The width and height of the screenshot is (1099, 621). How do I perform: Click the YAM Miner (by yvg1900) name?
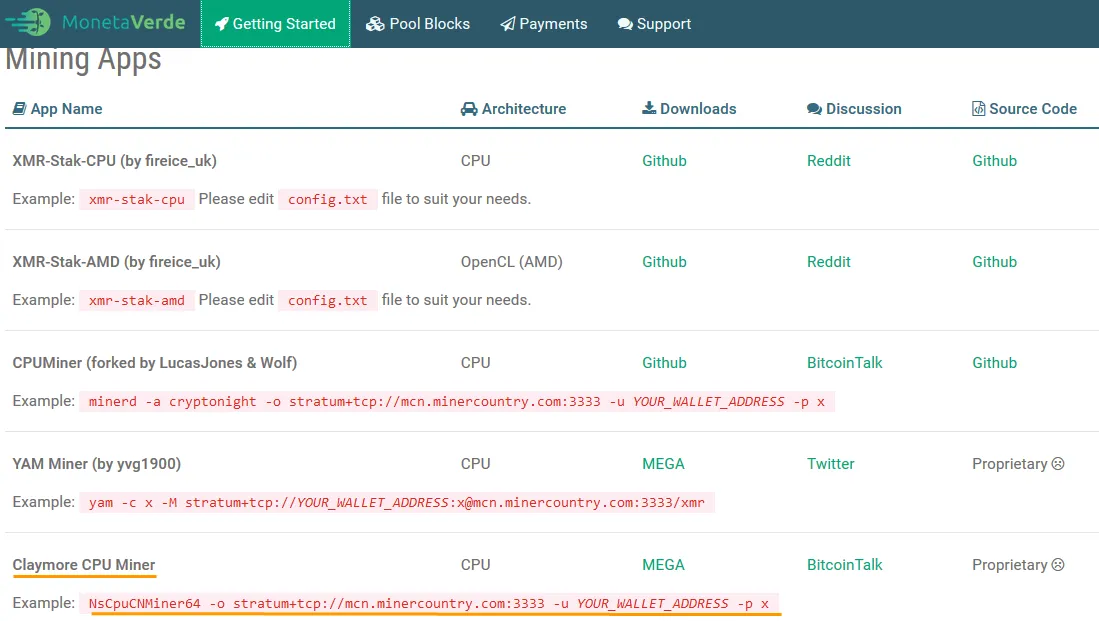(x=97, y=463)
